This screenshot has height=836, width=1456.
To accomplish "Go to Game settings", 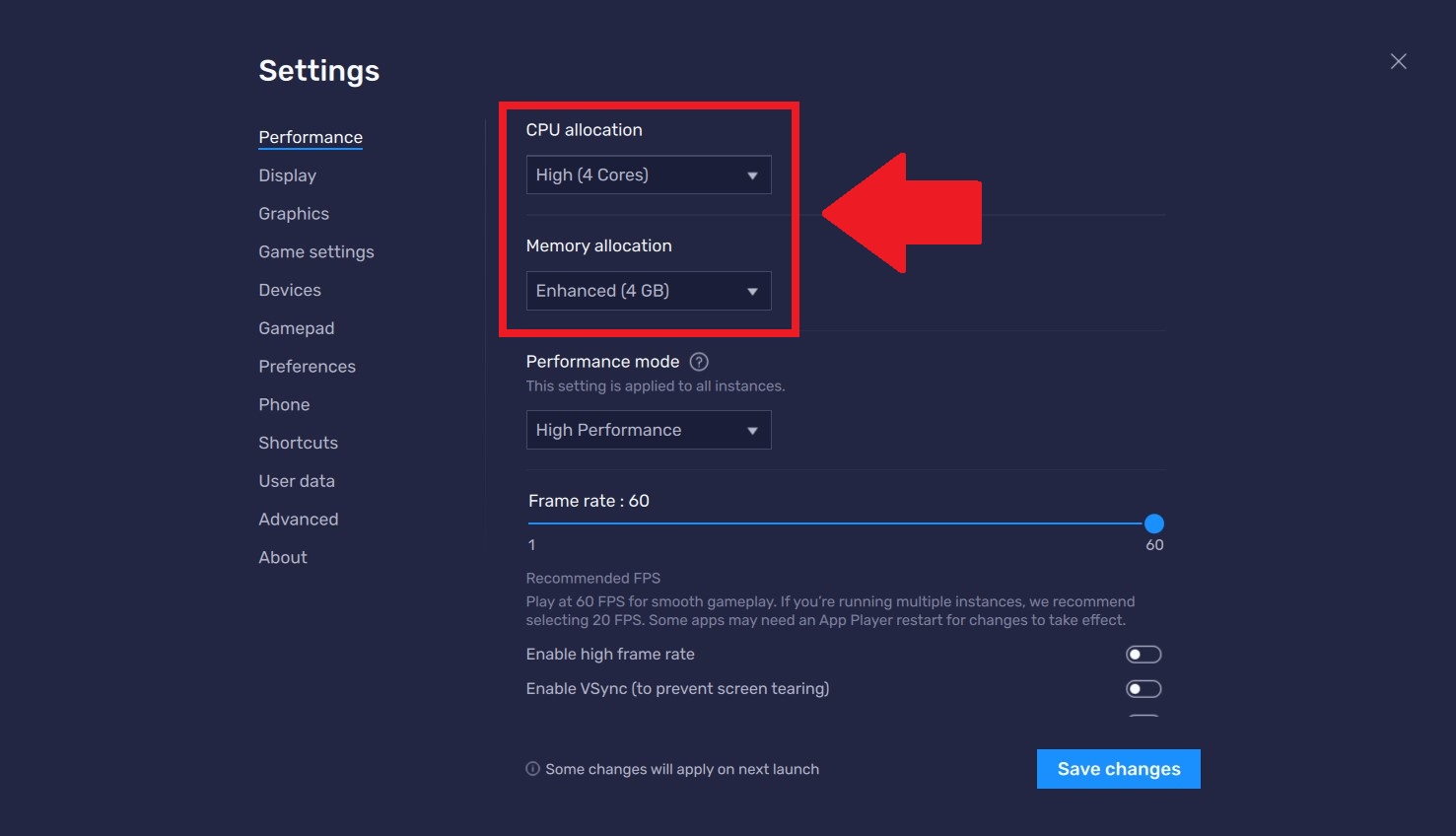I will (315, 251).
